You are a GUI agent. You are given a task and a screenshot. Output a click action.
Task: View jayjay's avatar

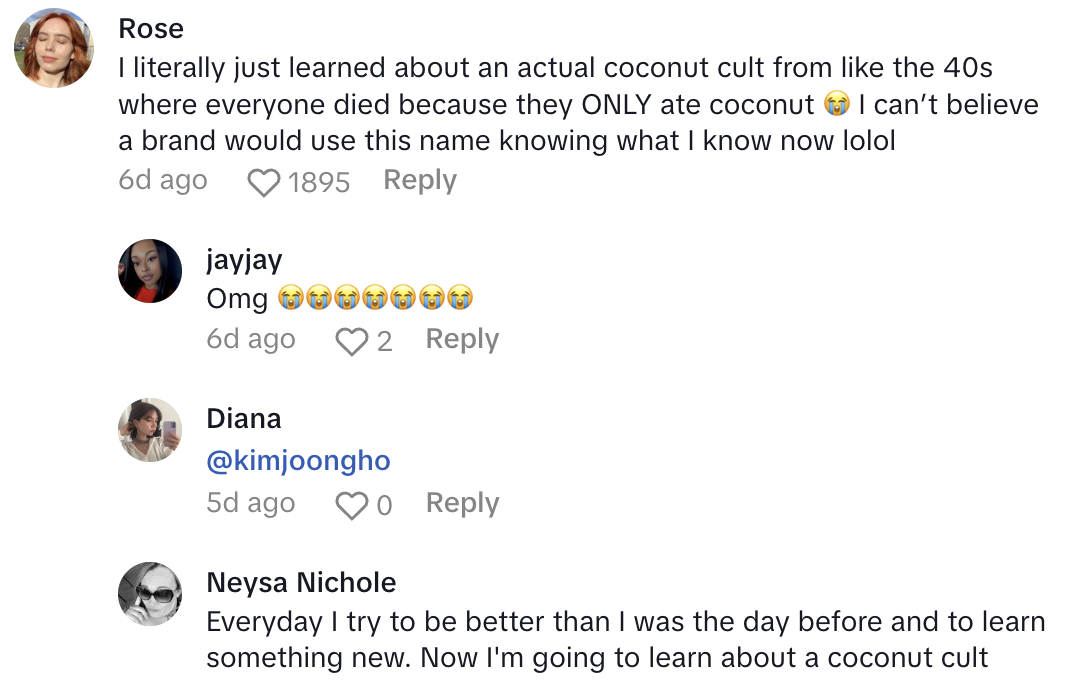tap(150, 271)
